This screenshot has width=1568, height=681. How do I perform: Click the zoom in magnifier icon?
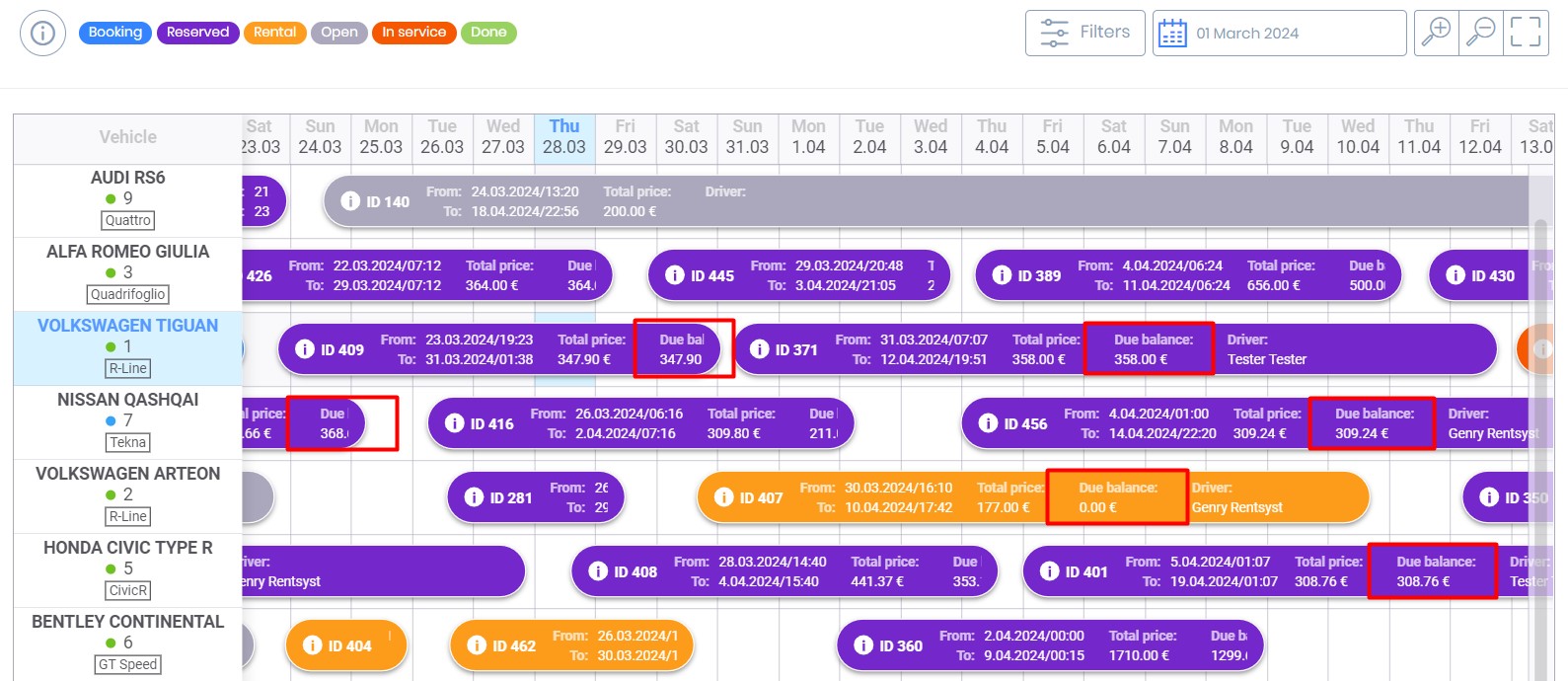(1437, 33)
